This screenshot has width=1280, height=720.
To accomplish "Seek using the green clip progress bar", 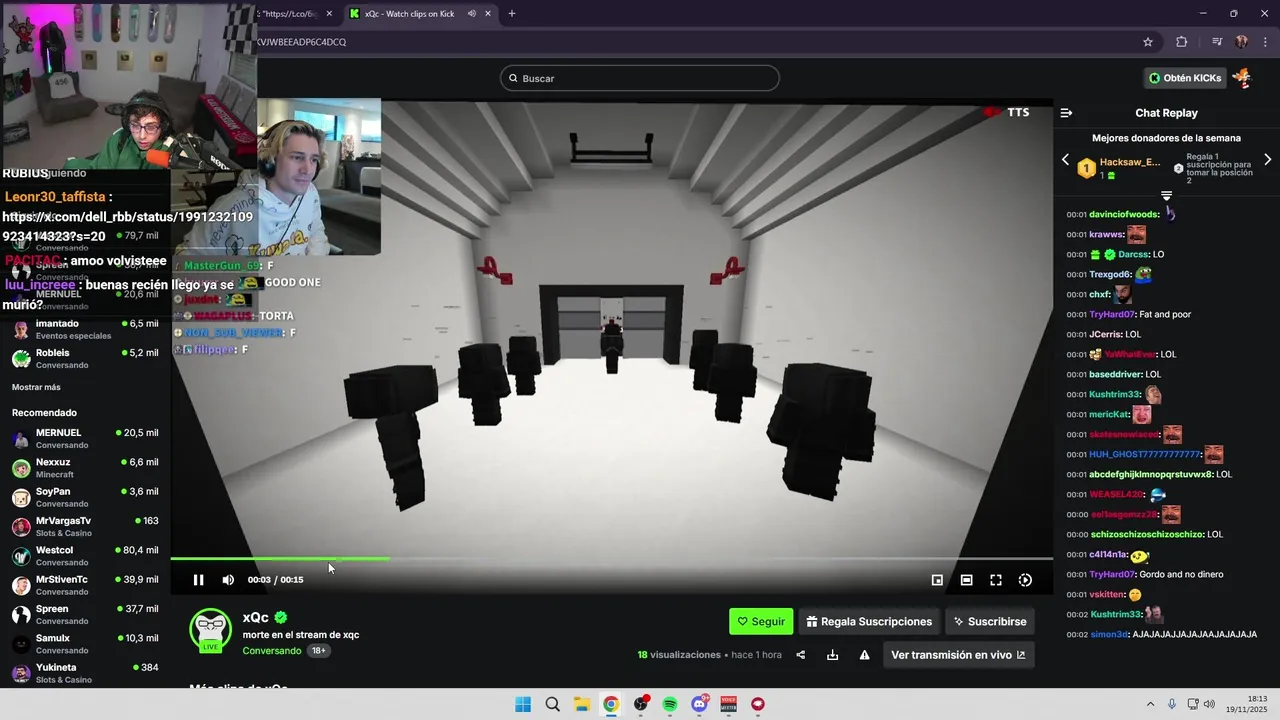I will click(611, 558).
